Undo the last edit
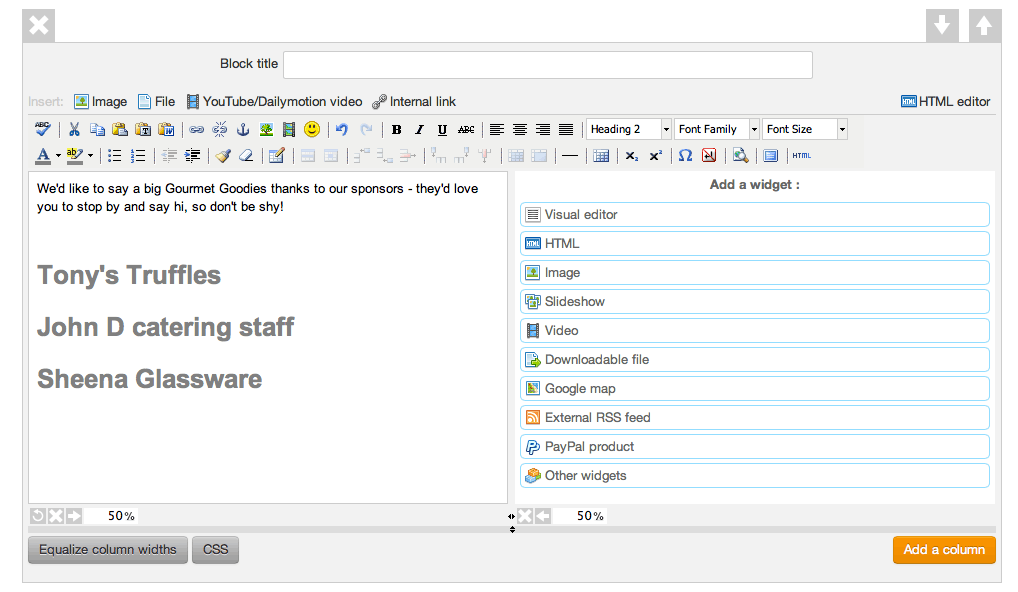 pyautogui.click(x=341, y=129)
